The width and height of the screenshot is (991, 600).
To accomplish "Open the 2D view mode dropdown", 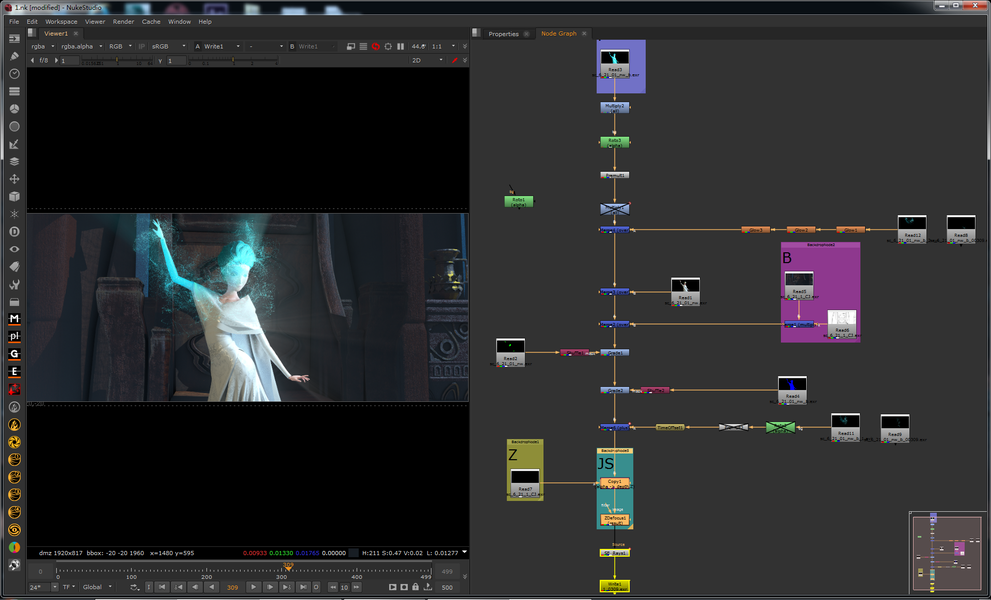I will pos(427,60).
